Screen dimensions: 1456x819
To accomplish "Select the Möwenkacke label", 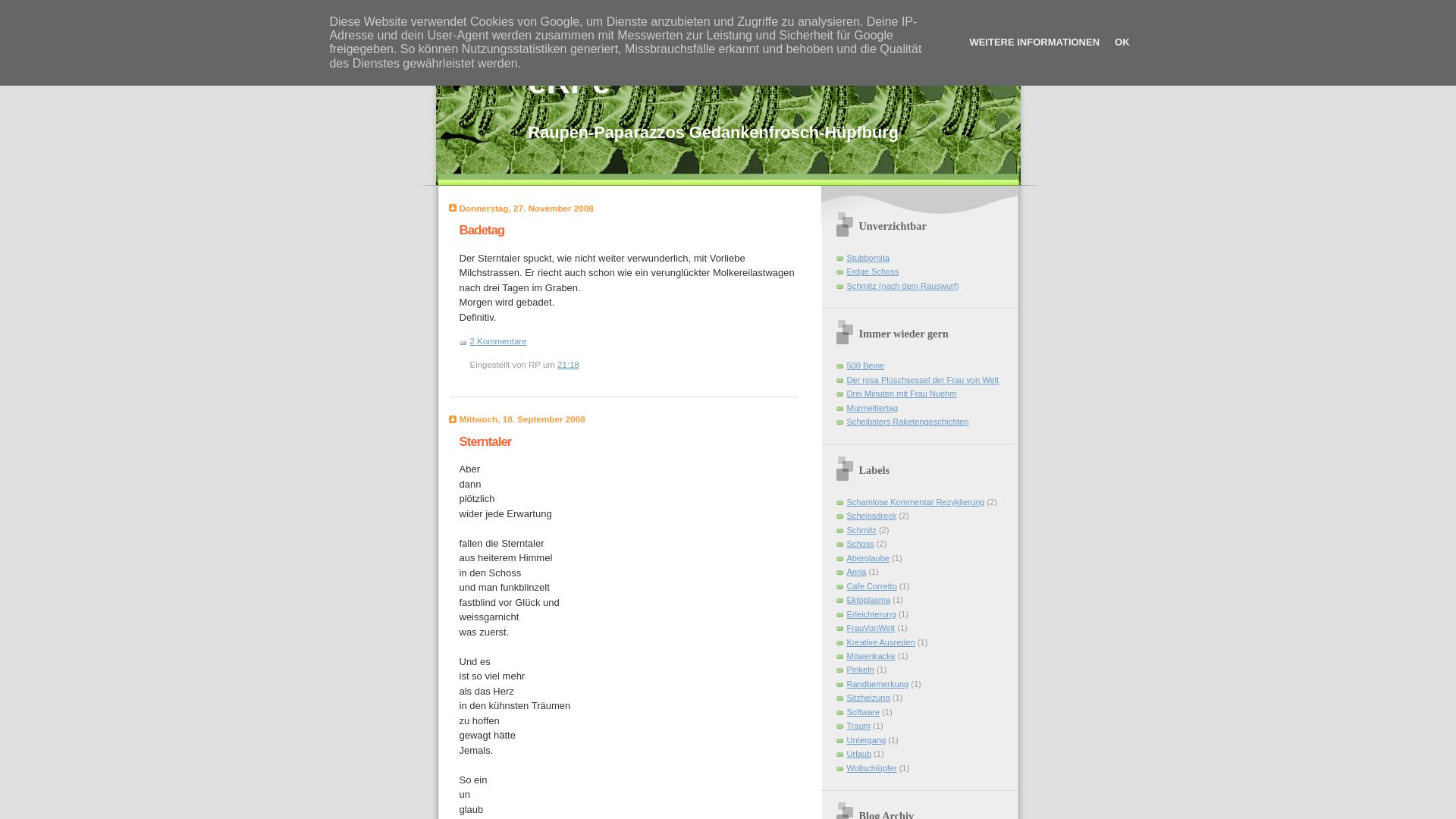I will click(871, 657).
